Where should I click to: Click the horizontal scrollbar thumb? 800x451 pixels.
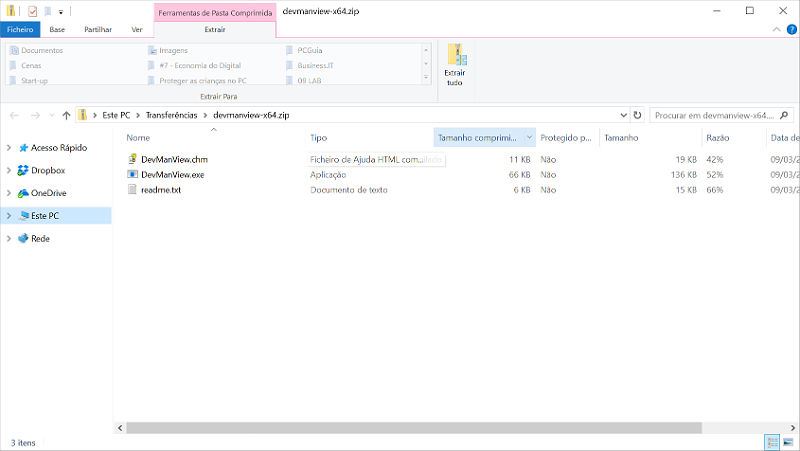pos(414,428)
